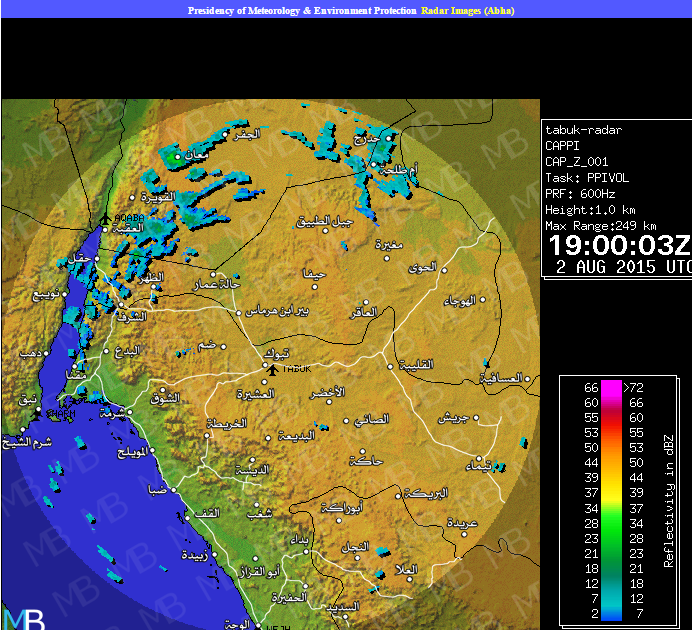
Task: Click the زبيدة city marker dot
Action: tap(215, 555)
